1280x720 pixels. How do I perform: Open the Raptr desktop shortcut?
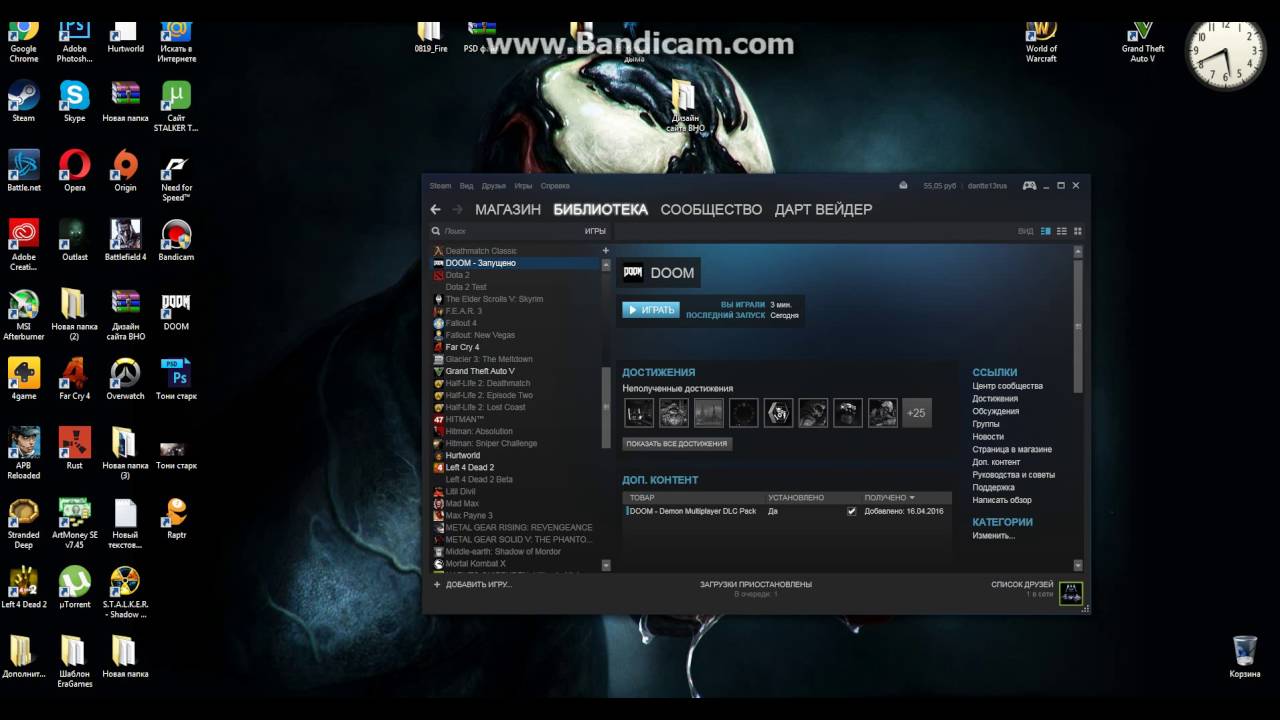pyautogui.click(x=176, y=518)
